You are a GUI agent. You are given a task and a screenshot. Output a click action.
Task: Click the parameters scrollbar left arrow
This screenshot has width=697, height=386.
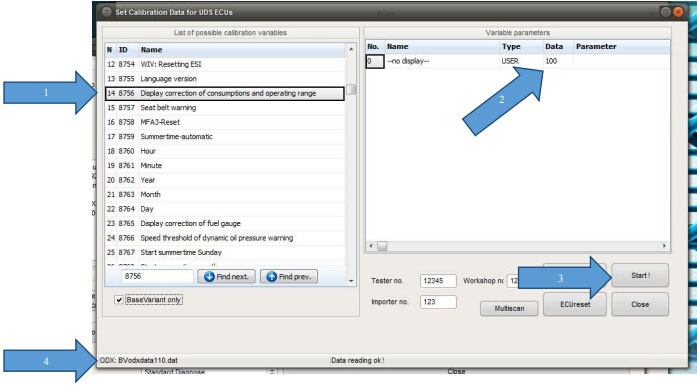[x=371, y=245]
